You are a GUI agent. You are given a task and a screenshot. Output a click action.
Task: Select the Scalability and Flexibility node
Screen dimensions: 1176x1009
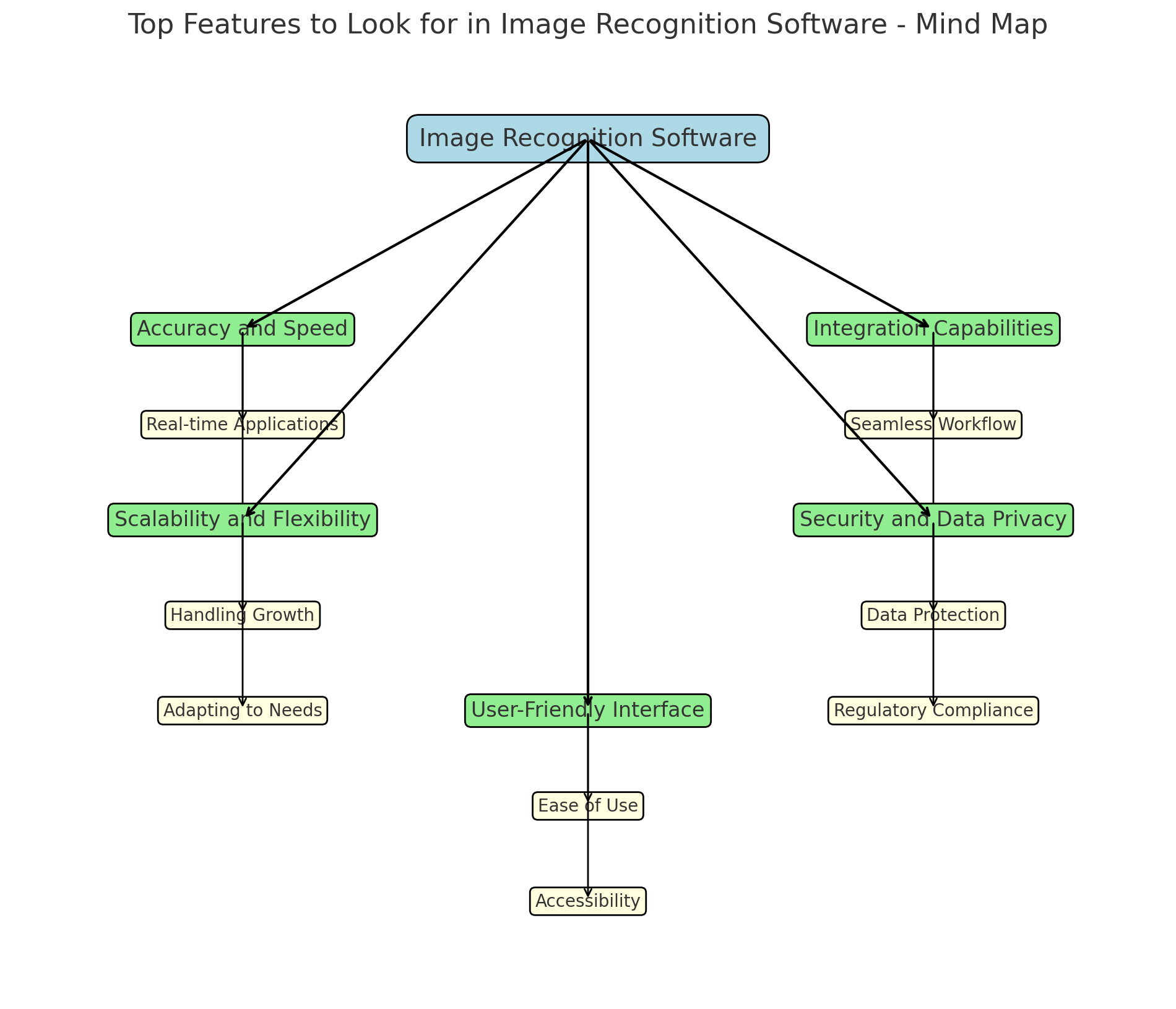(x=243, y=519)
